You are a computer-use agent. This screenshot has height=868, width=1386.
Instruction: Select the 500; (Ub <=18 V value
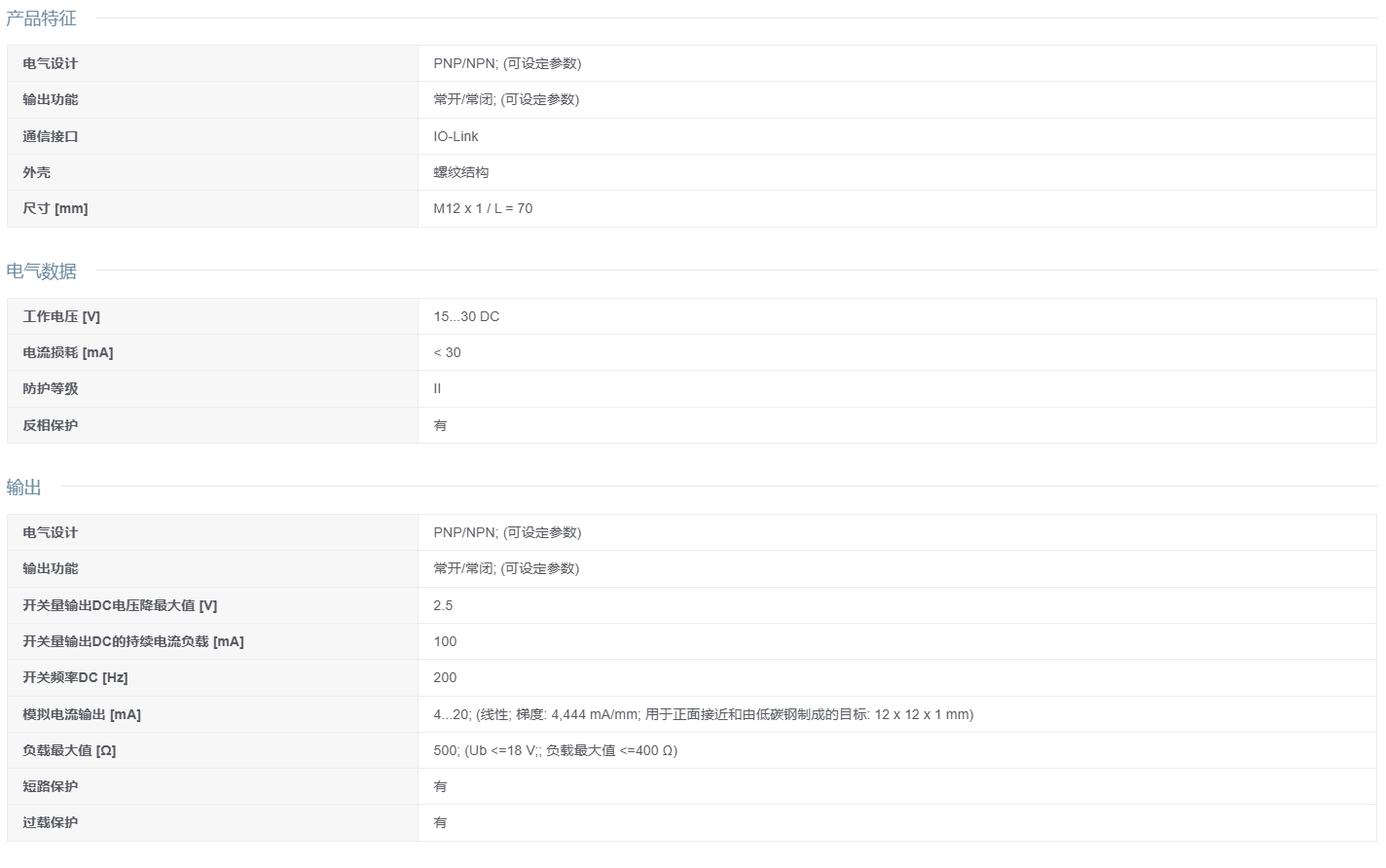point(555,750)
